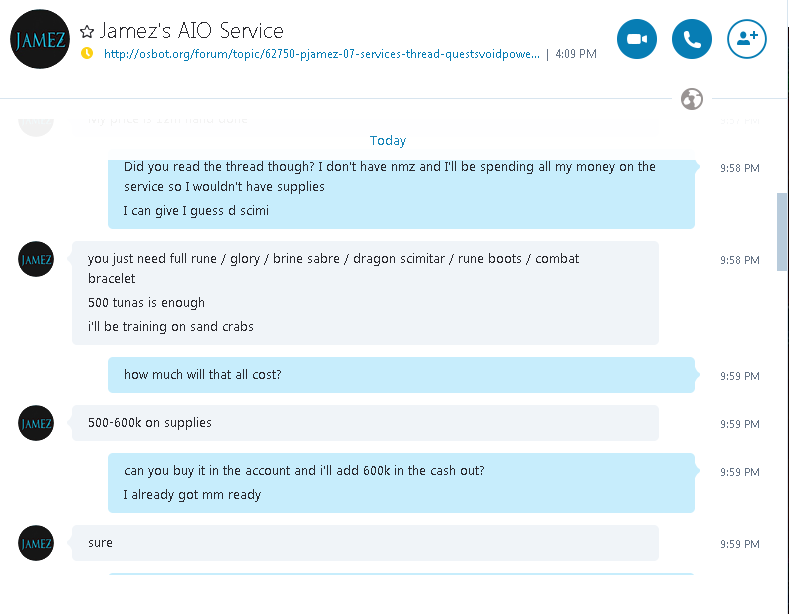The width and height of the screenshot is (789, 614).
Task: Start a voice call with Jamez
Action: (692, 39)
